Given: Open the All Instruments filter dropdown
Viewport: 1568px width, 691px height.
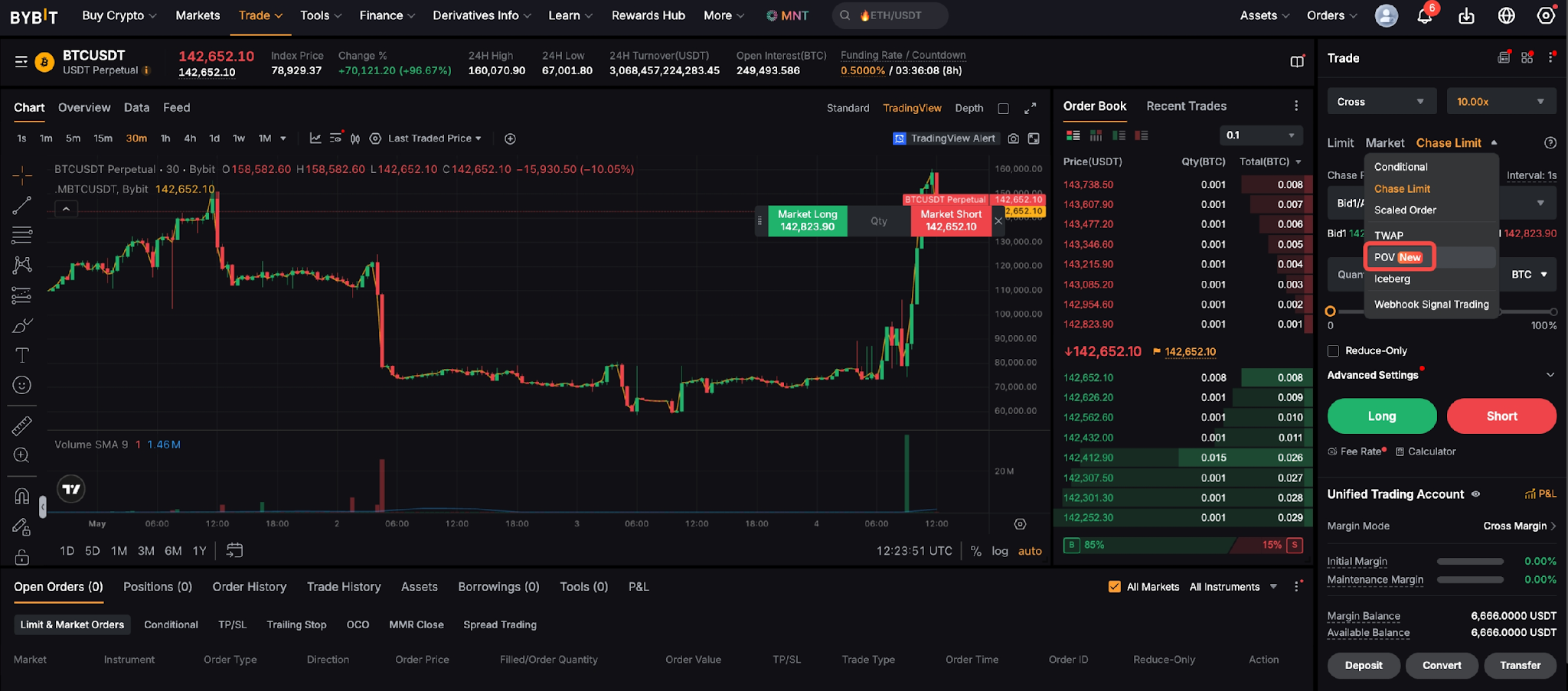Looking at the screenshot, I should click(x=1233, y=587).
